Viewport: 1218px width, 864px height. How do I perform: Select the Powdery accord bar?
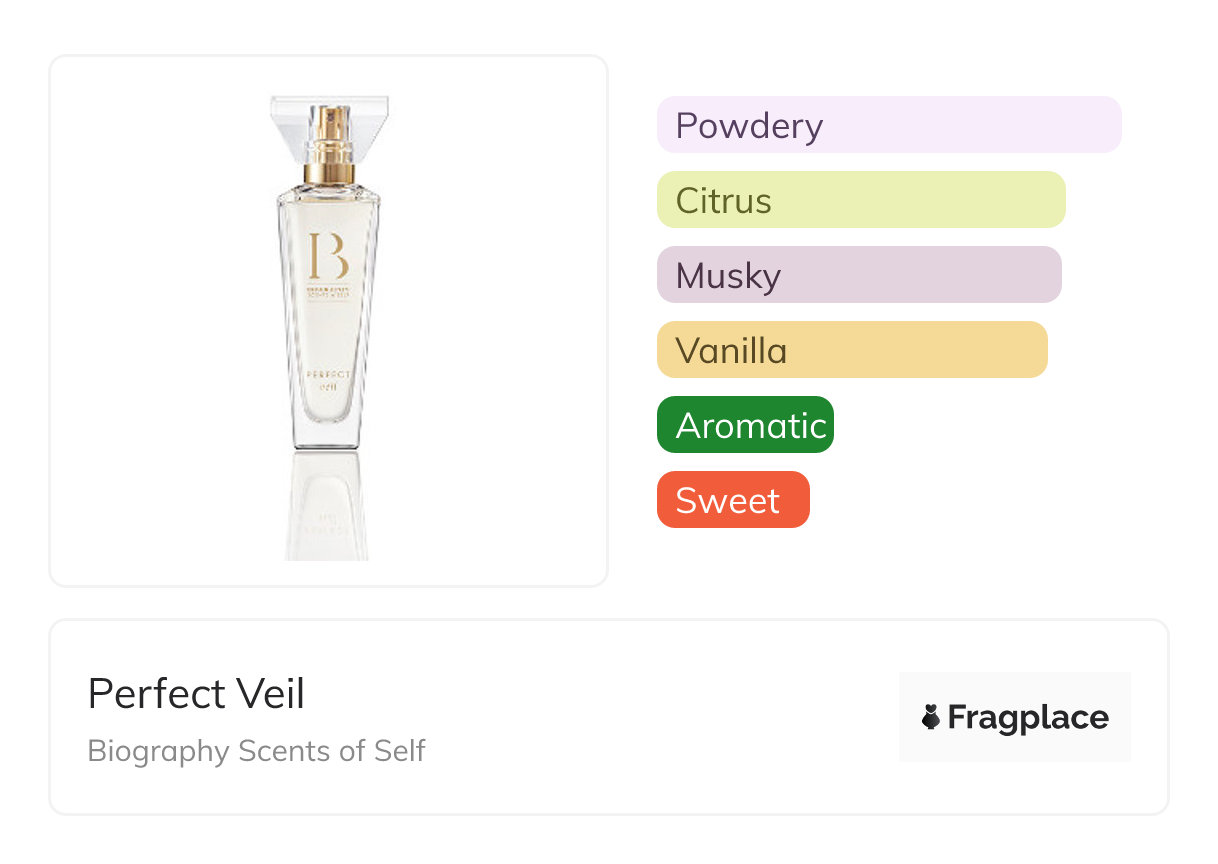pos(888,125)
